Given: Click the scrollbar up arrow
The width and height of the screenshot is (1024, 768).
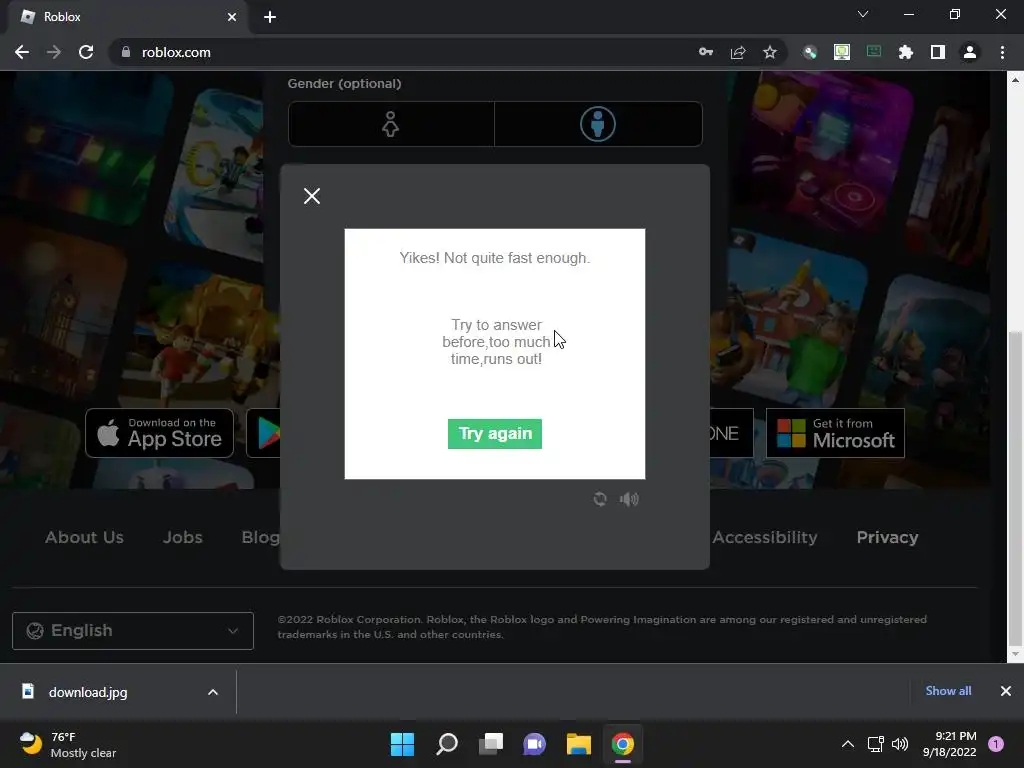Looking at the screenshot, I should click(x=1015, y=80).
